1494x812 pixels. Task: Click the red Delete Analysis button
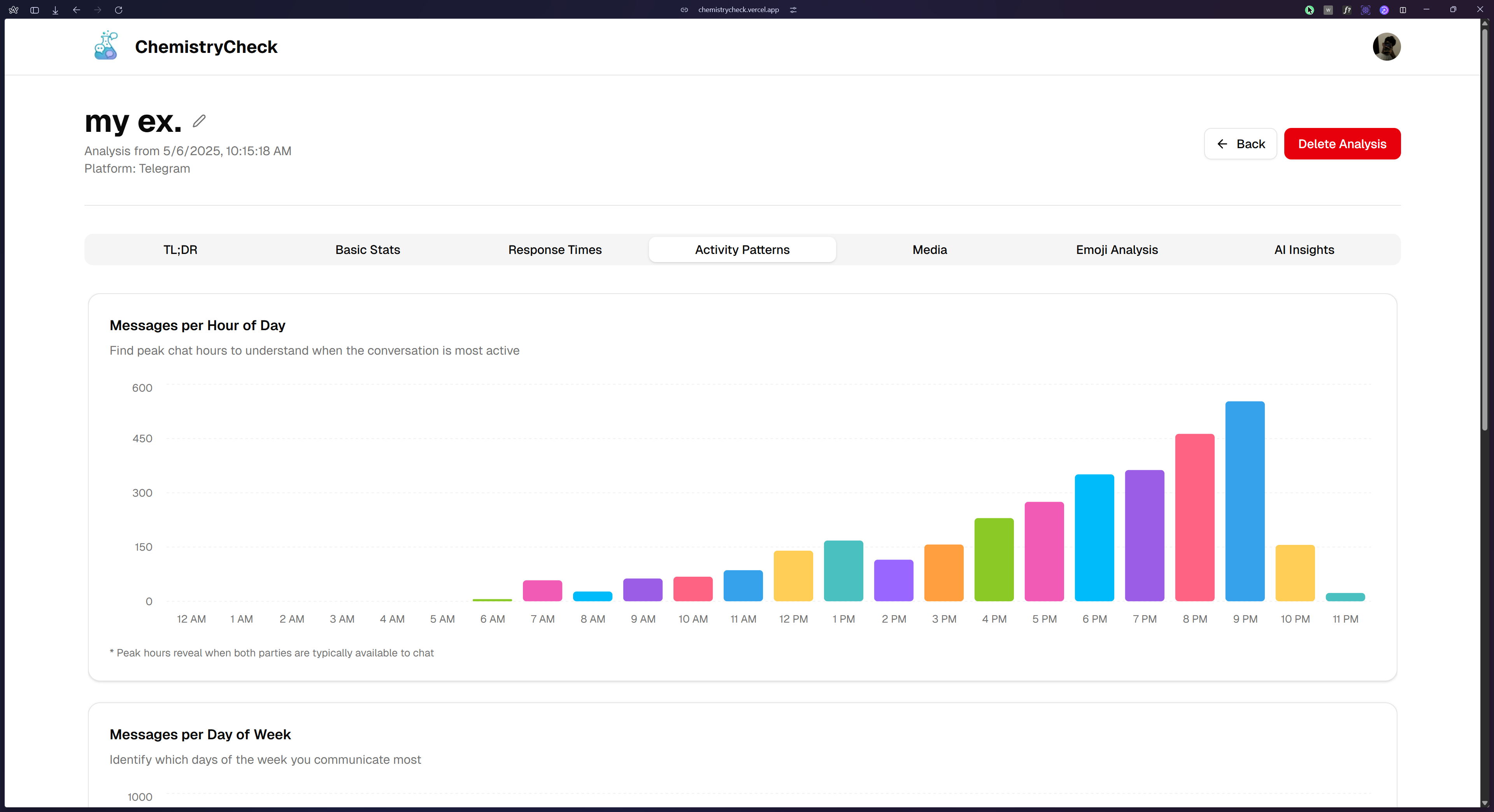[1341, 144]
